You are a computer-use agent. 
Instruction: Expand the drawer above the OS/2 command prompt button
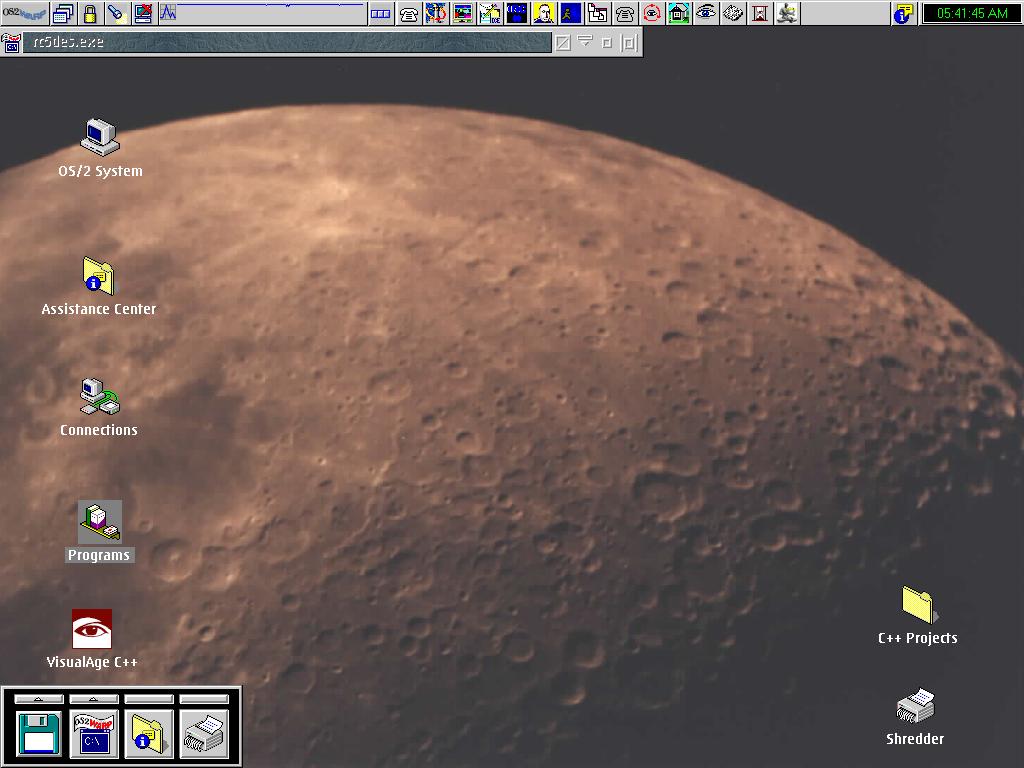click(x=93, y=699)
